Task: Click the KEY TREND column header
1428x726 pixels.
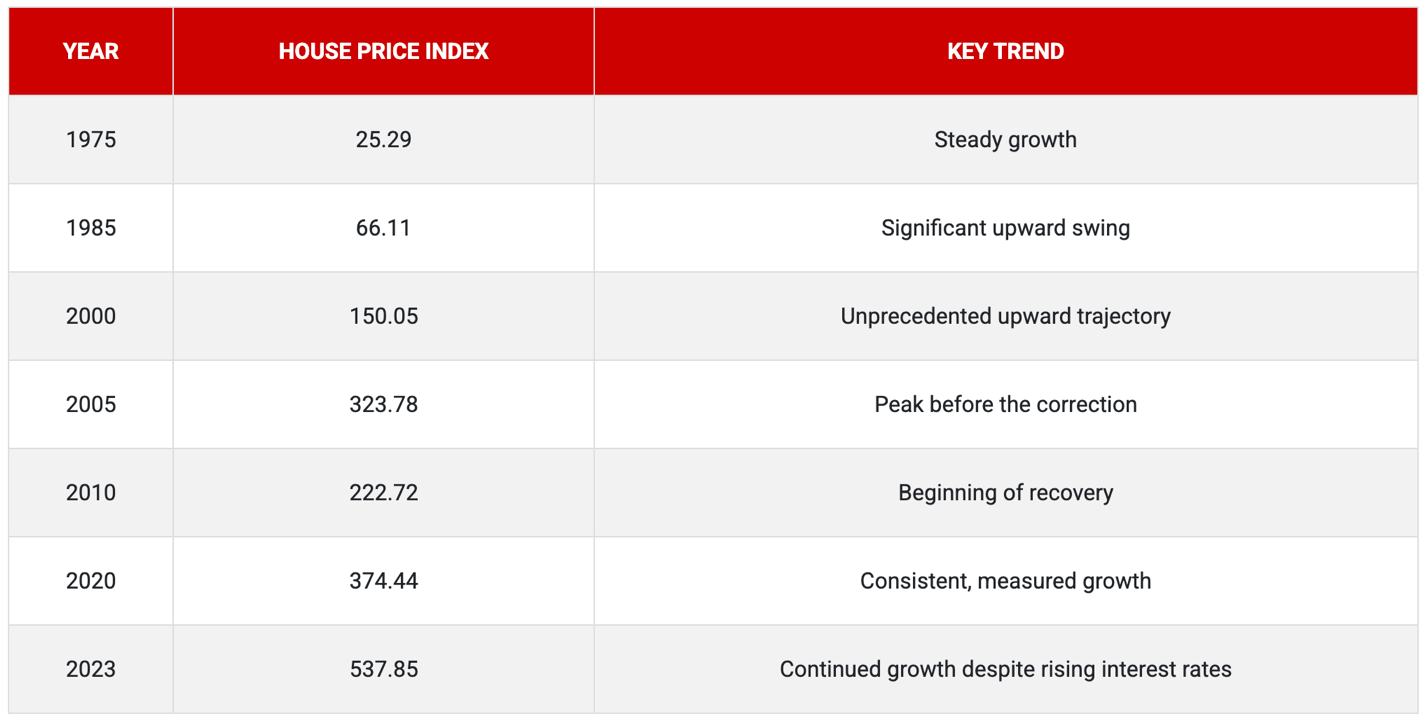Action: click(1006, 52)
